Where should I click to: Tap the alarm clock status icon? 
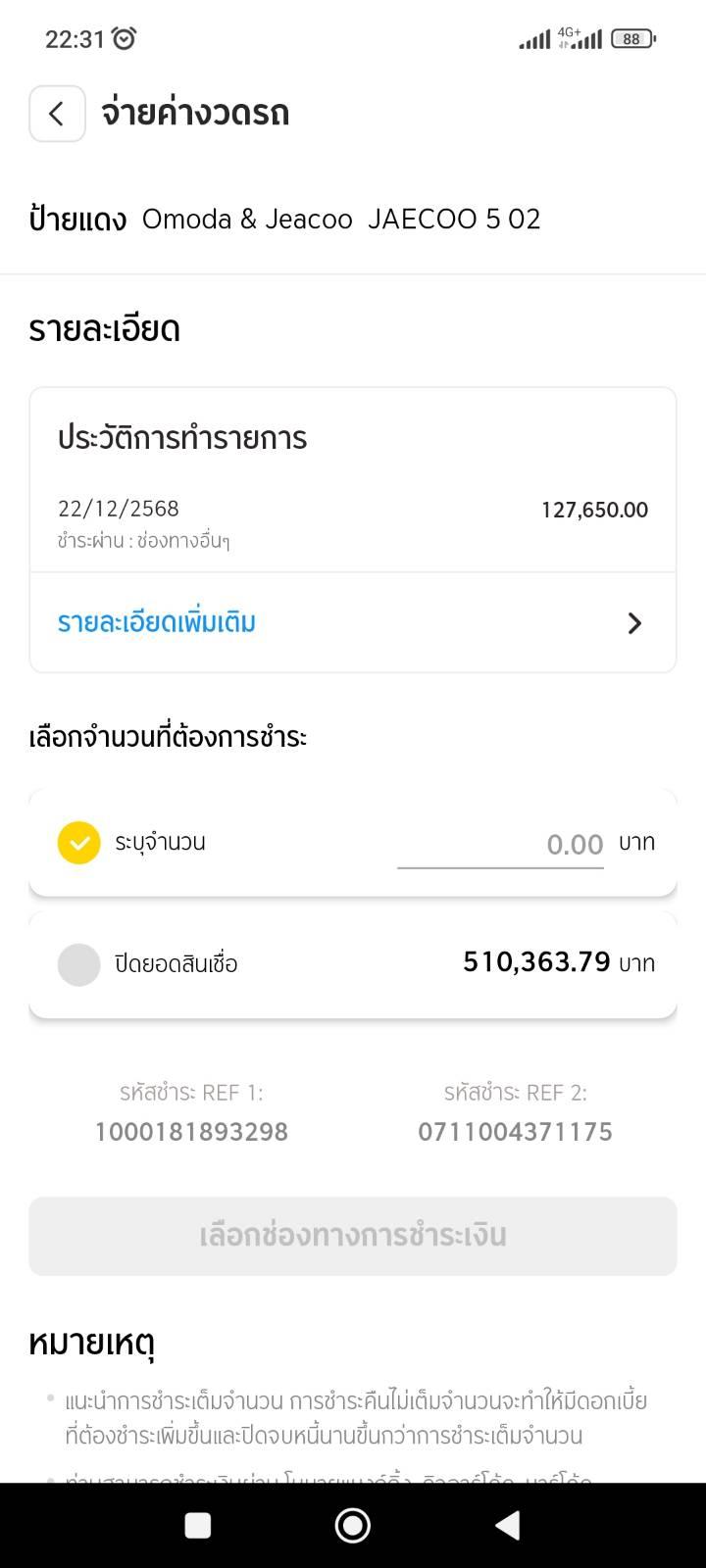(x=125, y=38)
